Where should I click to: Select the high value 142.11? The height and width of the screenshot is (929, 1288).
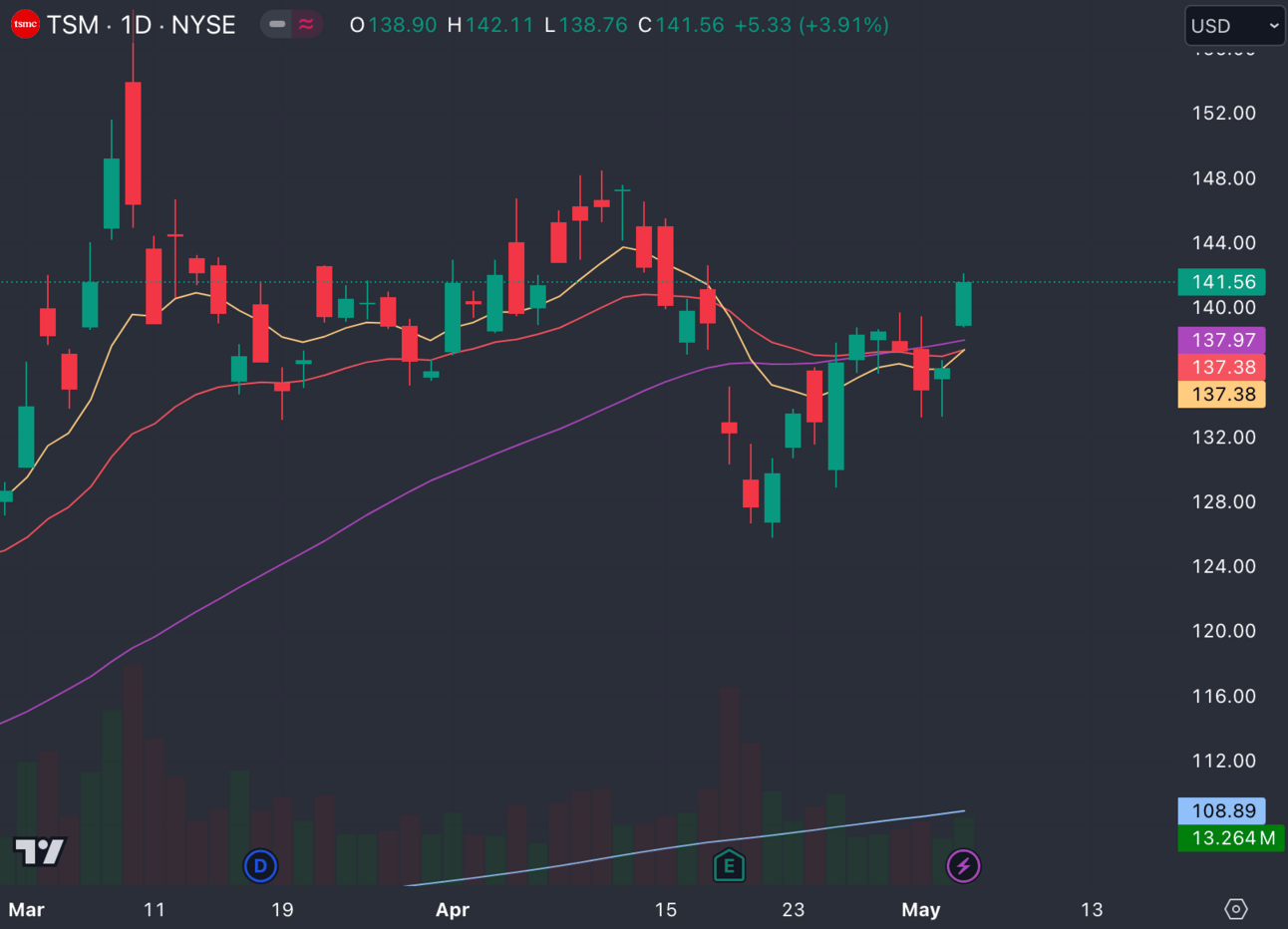(x=499, y=25)
